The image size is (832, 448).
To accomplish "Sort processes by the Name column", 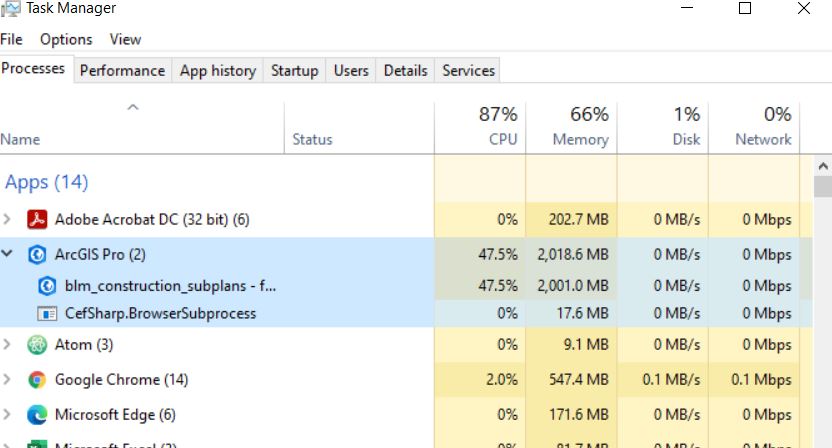I will click(142, 127).
